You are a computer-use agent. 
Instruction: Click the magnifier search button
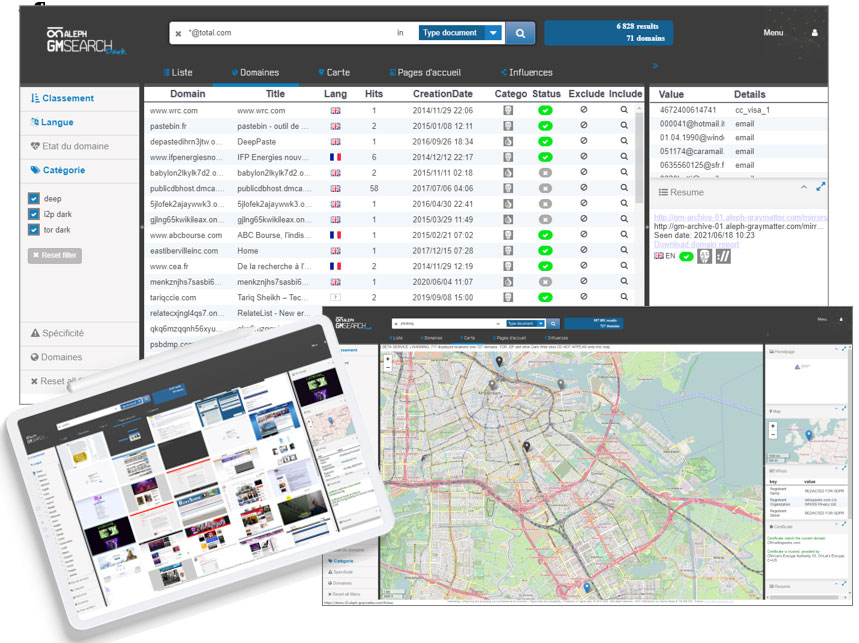tap(520, 33)
